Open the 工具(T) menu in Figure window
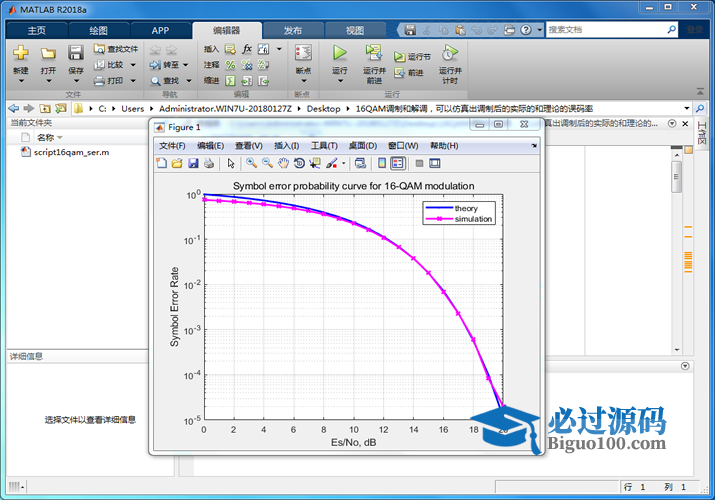Viewport: 715px width, 500px height. click(x=325, y=146)
